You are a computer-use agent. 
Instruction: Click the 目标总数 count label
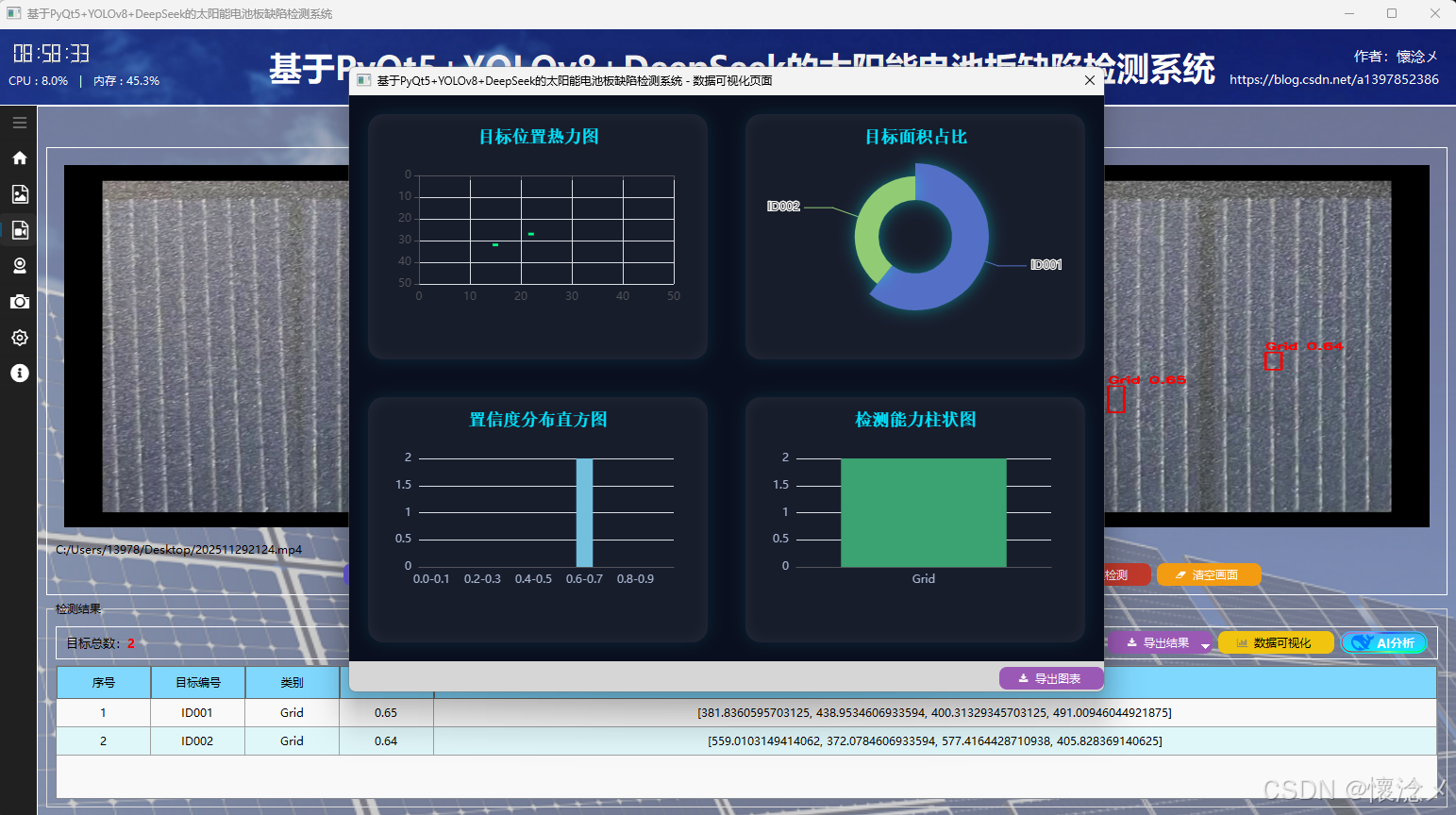(100, 643)
